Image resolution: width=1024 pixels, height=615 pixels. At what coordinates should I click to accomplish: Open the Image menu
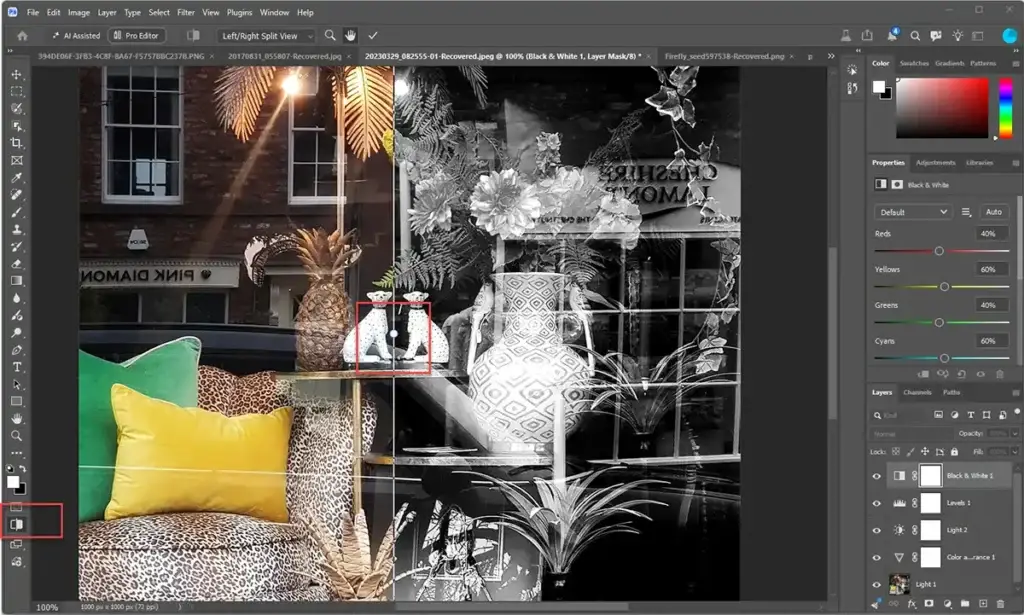pos(79,12)
